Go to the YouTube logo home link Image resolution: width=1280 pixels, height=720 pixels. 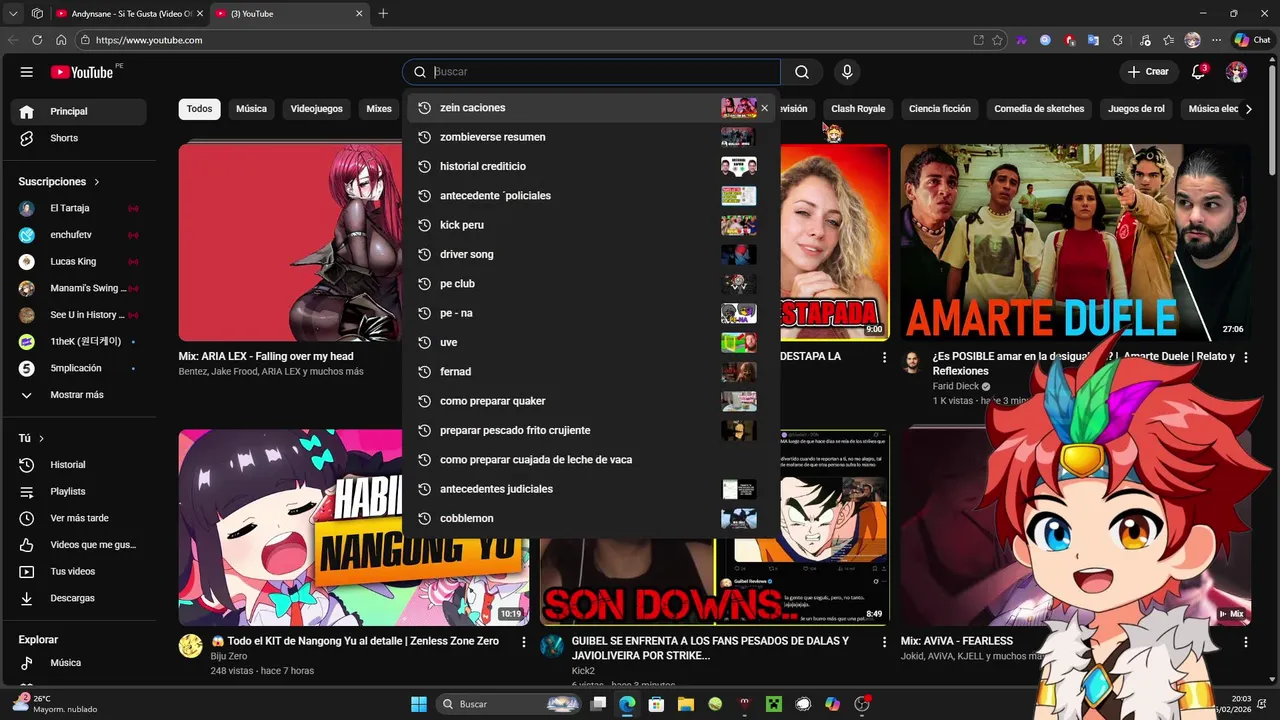coord(82,72)
